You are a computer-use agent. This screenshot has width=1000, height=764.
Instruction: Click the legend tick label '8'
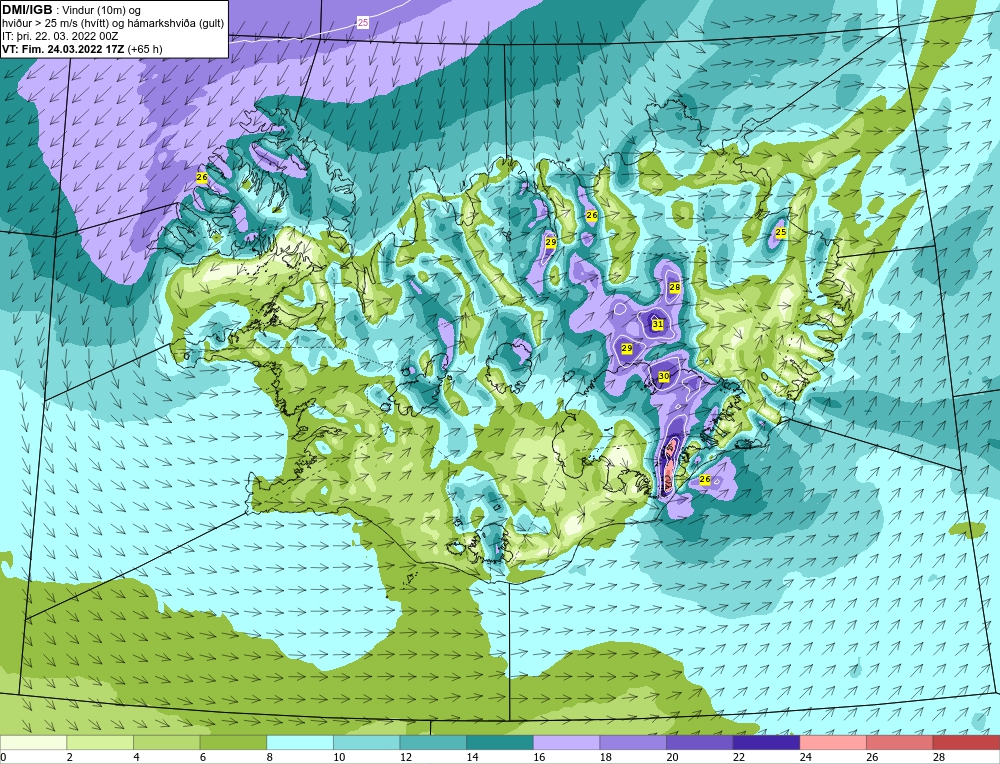click(270, 757)
